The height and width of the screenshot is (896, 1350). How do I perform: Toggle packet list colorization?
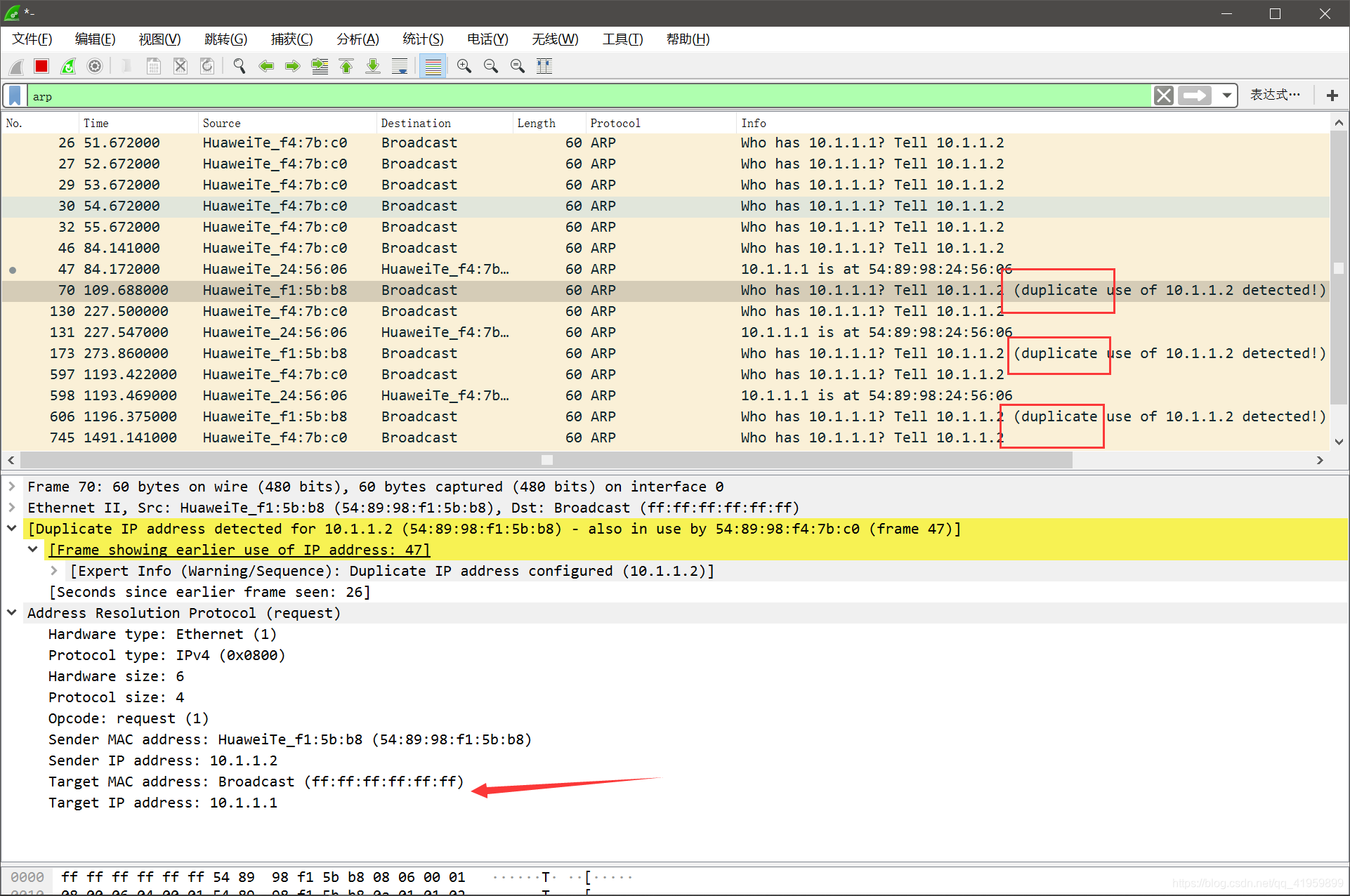pos(433,66)
